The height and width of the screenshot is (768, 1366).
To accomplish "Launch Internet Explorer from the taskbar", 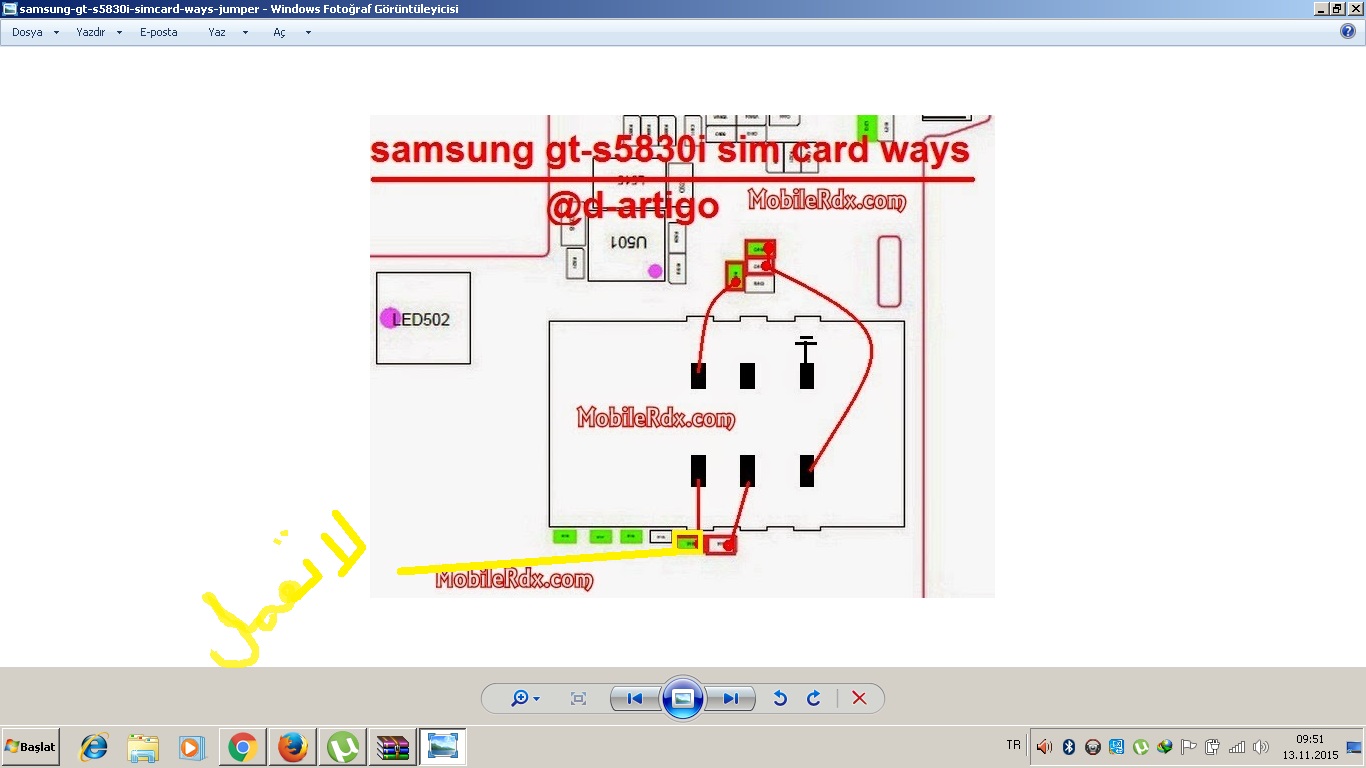I will tap(94, 747).
